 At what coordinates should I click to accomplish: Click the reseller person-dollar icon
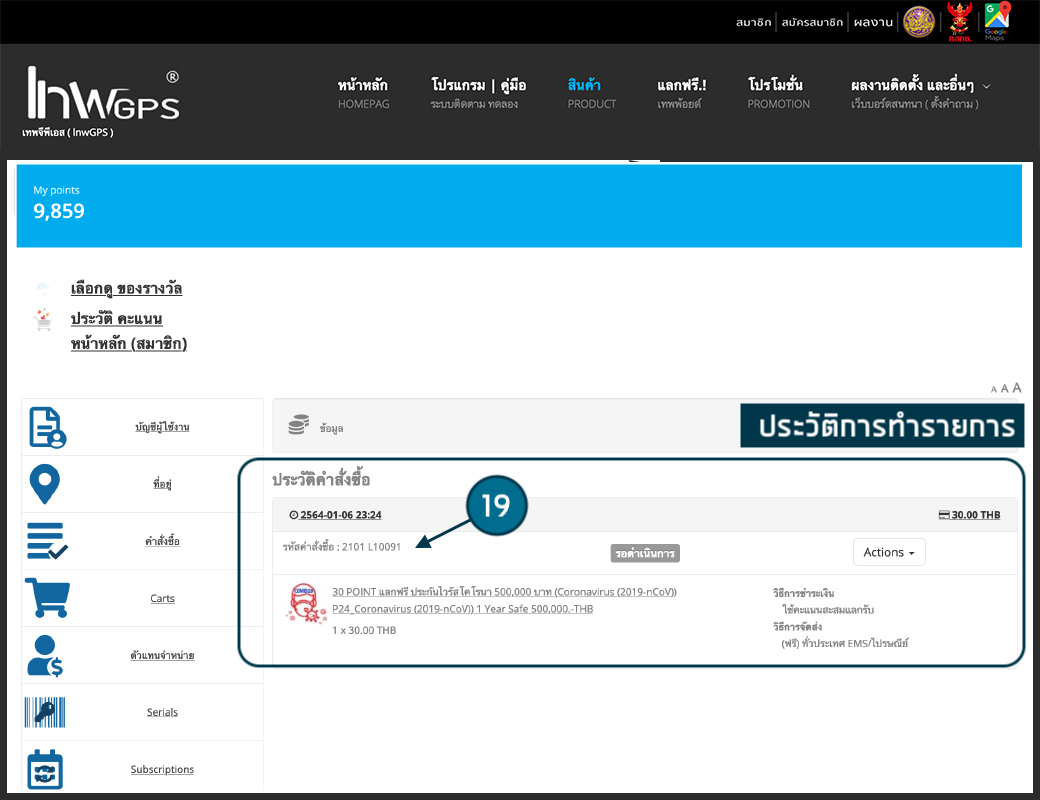click(47, 655)
